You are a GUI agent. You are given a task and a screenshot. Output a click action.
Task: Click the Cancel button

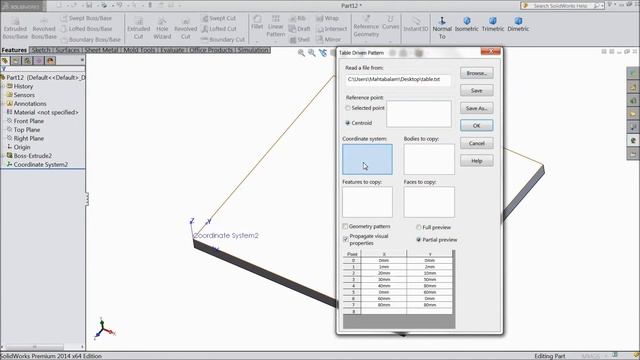pos(476,143)
